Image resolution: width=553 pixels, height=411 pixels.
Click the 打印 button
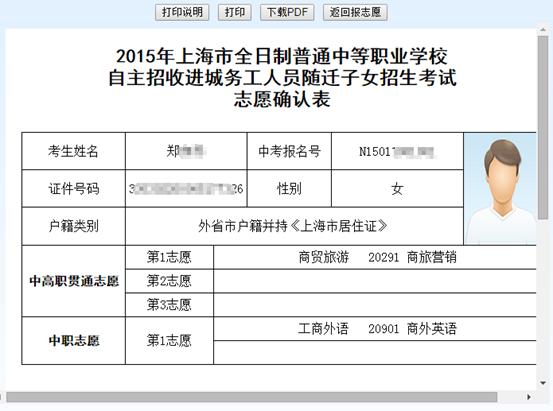235,12
